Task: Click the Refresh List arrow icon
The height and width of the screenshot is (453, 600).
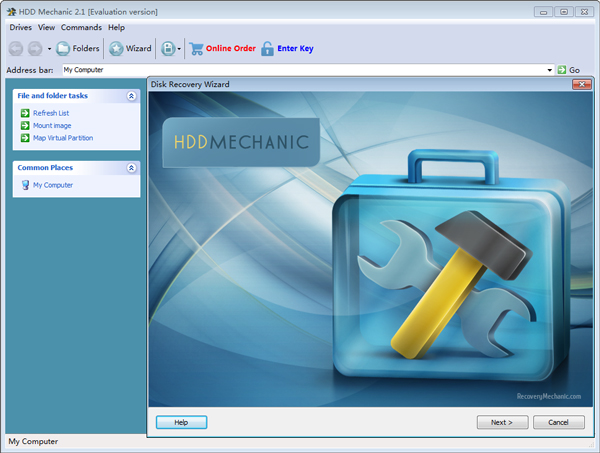Action: [x=25, y=113]
